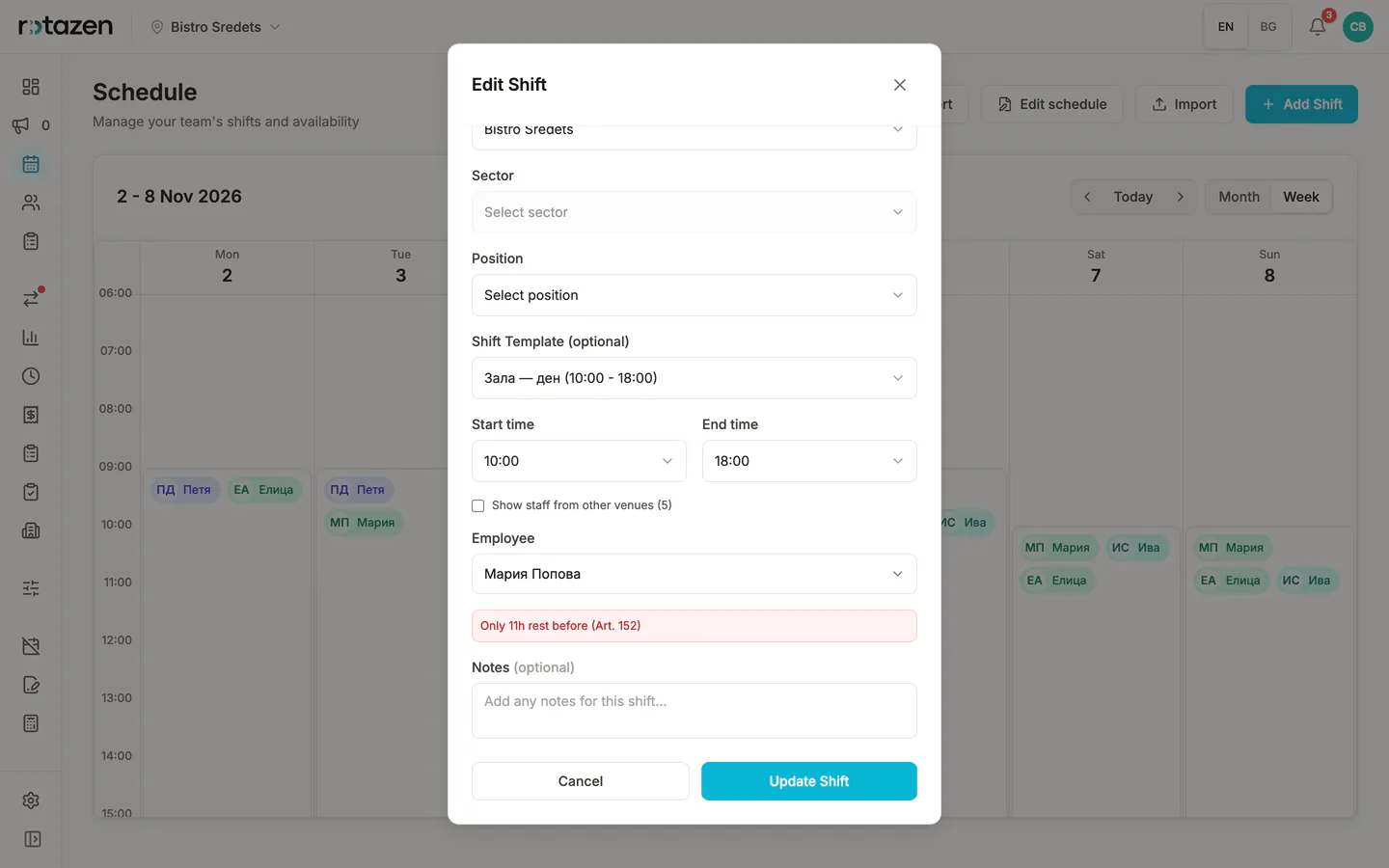Open announcements megaphone icon in sidebar

coord(21,125)
